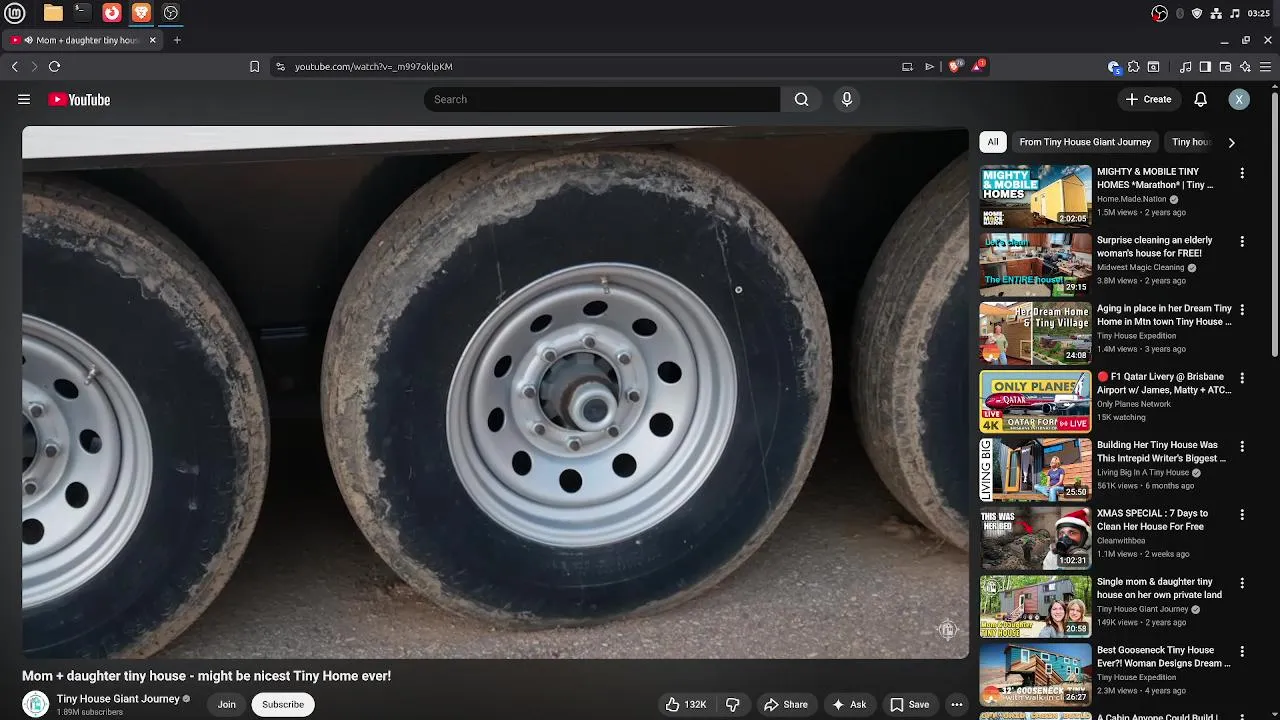This screenshot has width=1280, height=720.
Task: Open the YouTube hamburger guide menu
Action: pyautogui.click(x=24, y=99)
